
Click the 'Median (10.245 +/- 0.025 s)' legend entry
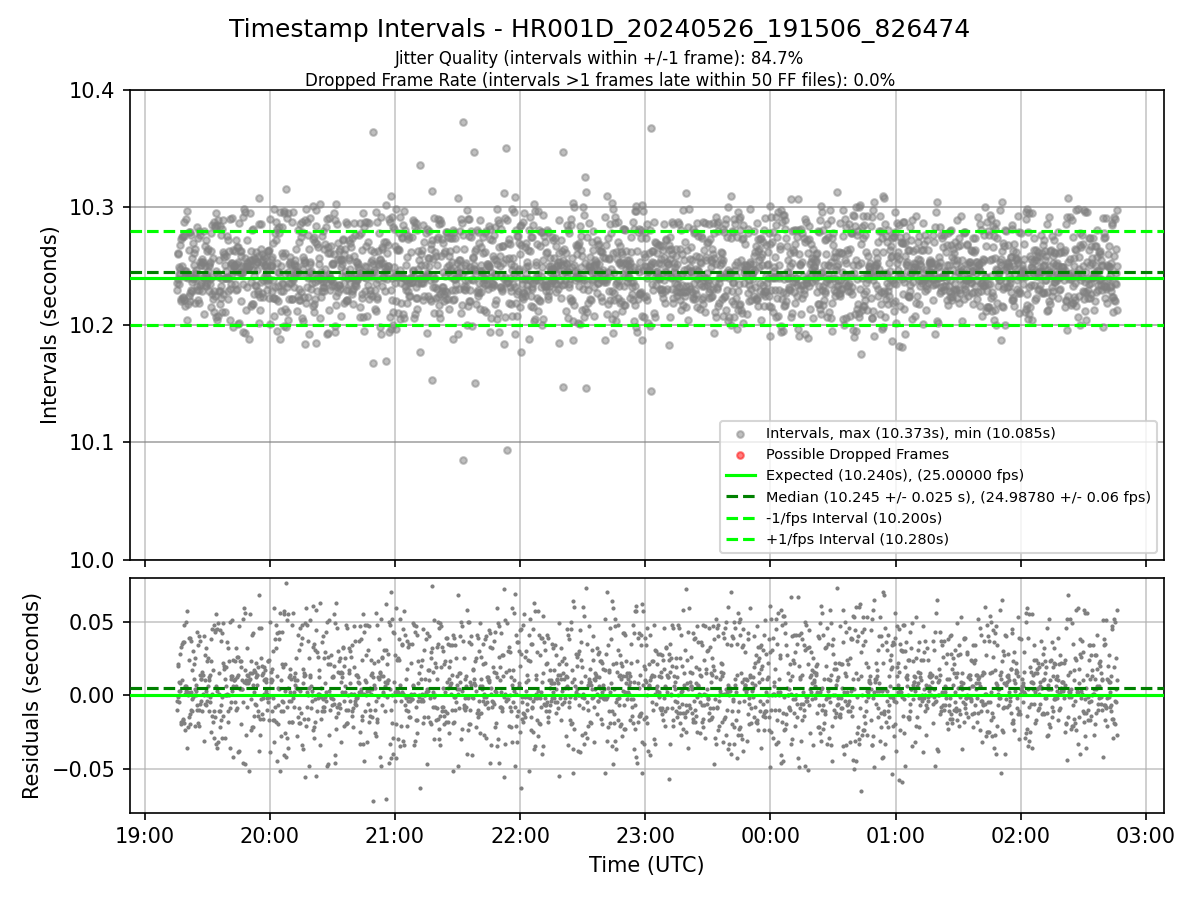[958, 496]
